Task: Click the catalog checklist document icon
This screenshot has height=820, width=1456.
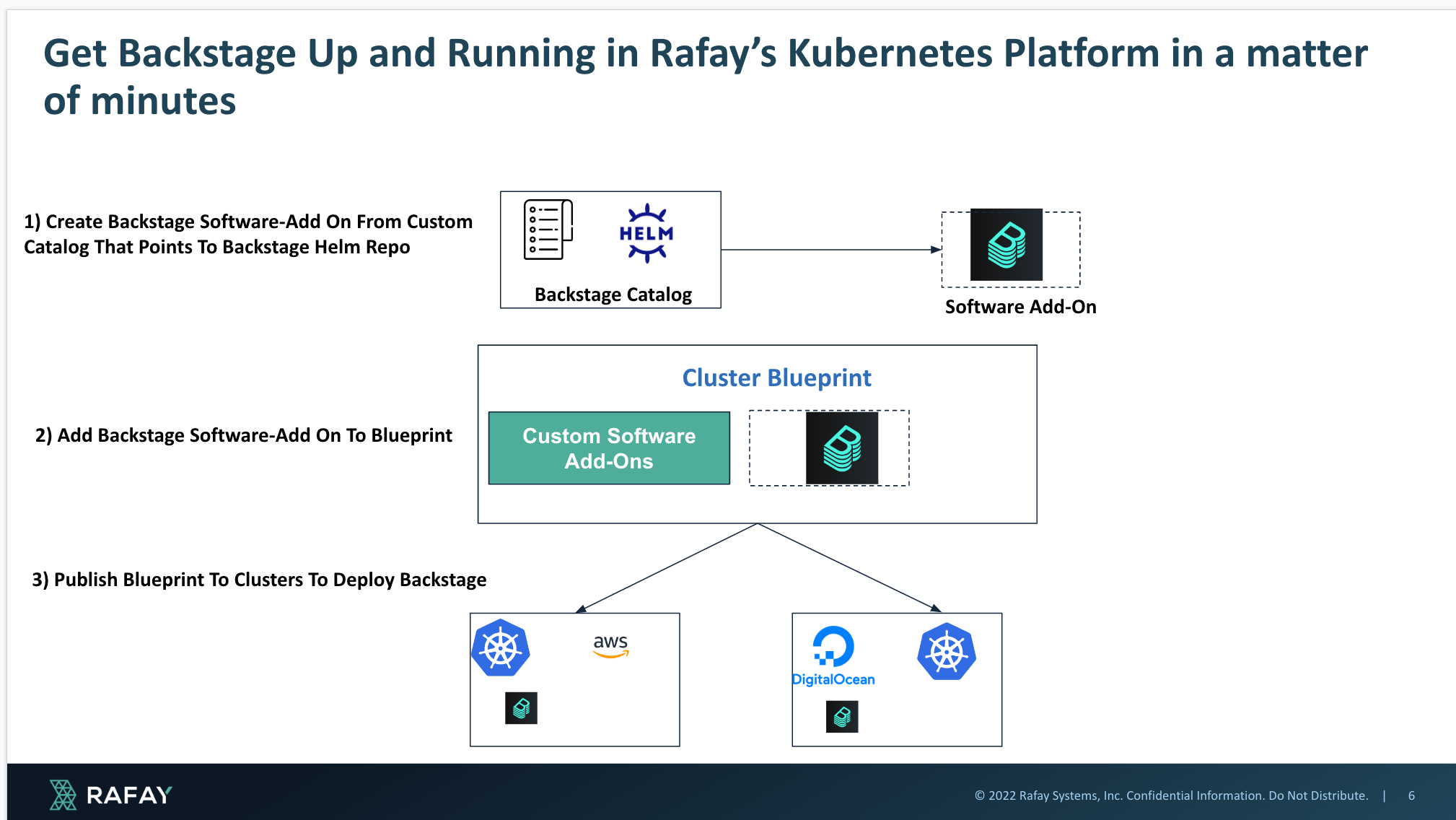Action: point(548,230)
